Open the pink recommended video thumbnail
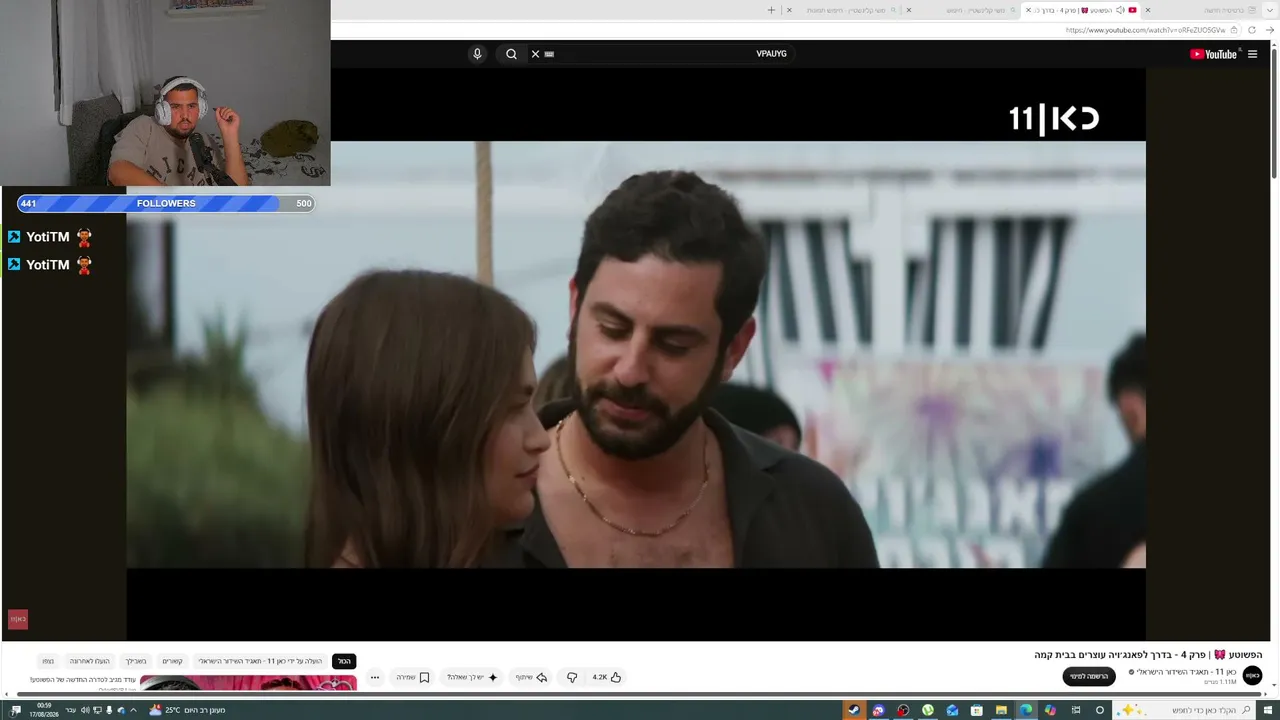Screen dimensions: 1280x720 tap(248, 683)
